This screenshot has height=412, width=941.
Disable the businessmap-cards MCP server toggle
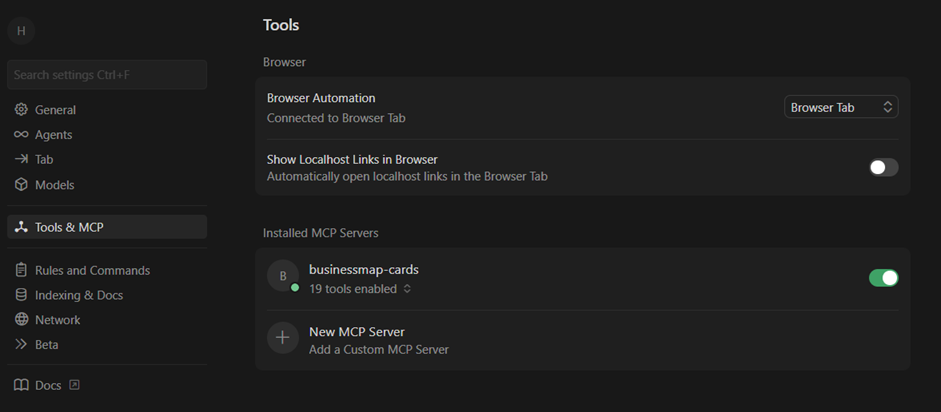pos(883,277)
